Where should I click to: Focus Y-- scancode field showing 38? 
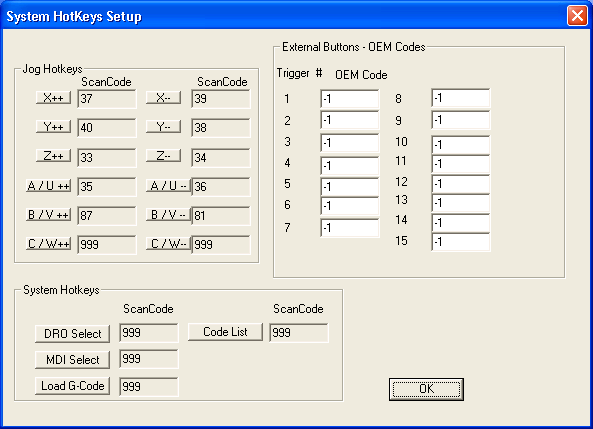(x=221, y=128)
